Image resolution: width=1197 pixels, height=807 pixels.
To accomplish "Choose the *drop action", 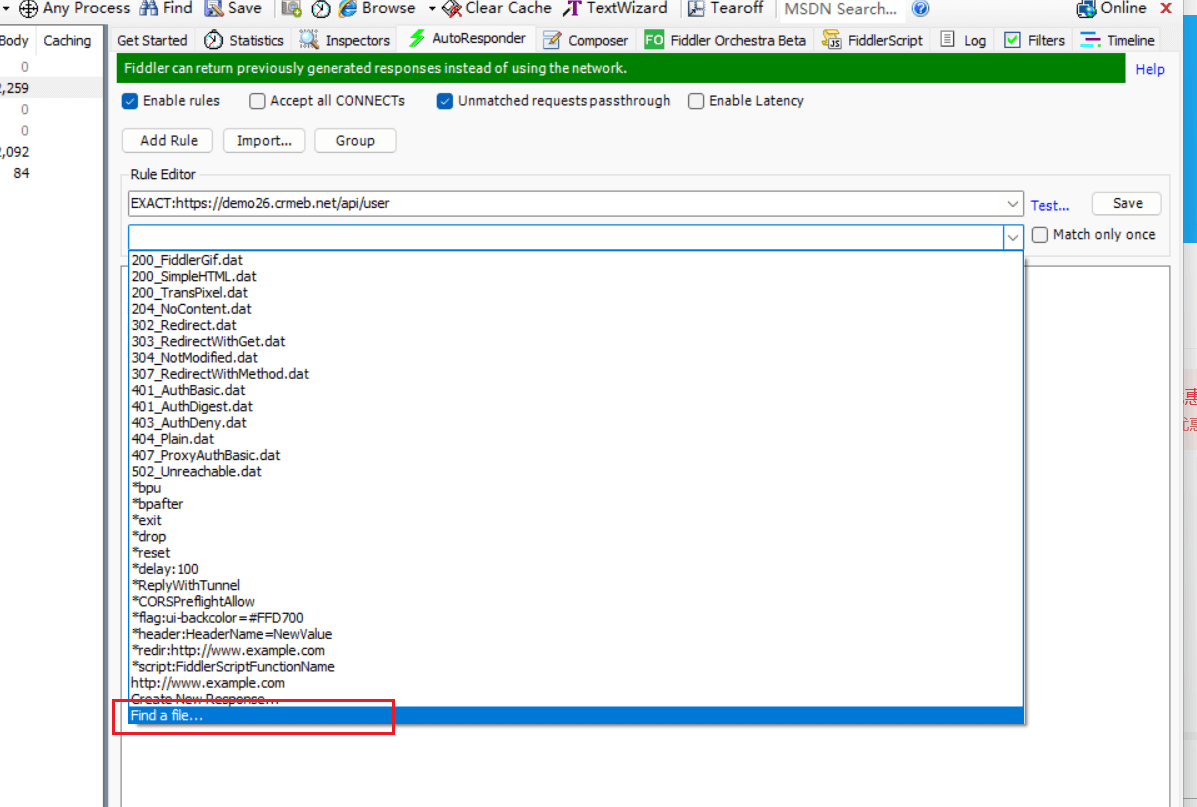I will (576, 537).
